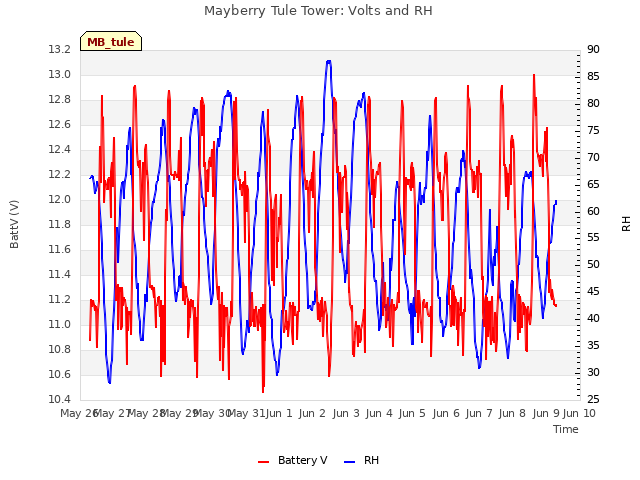Click the 85 right axis tick
This screenshot has width=640, height=480.
pos(593,76)
